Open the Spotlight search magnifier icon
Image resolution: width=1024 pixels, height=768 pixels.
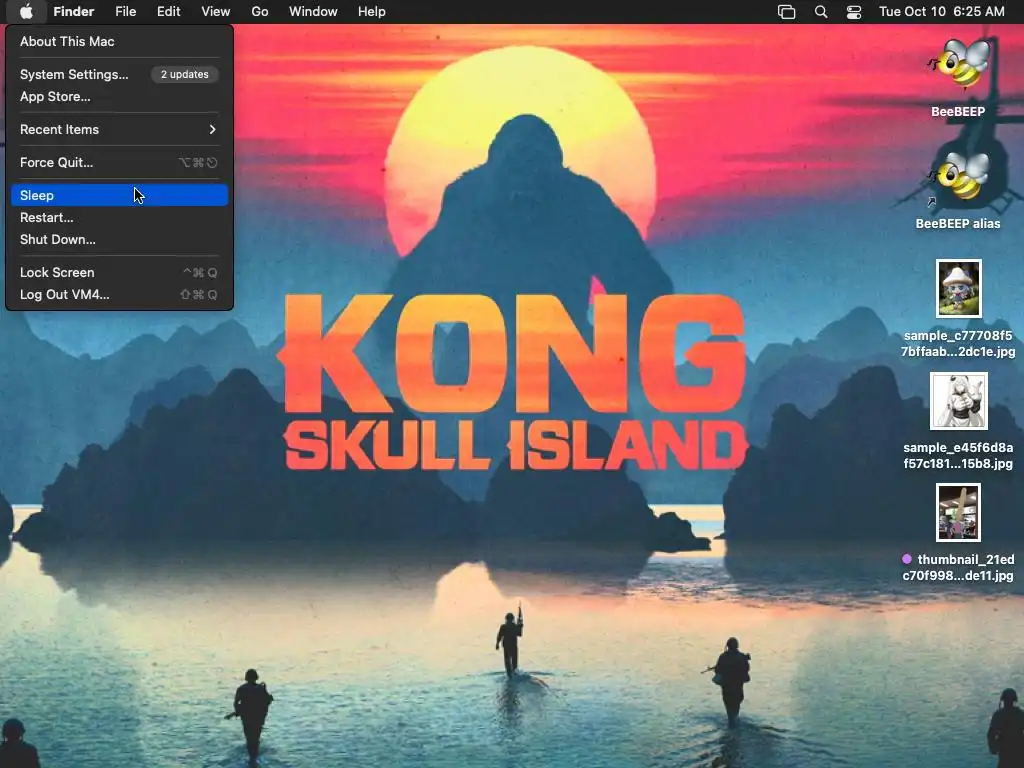pos(821,12)
